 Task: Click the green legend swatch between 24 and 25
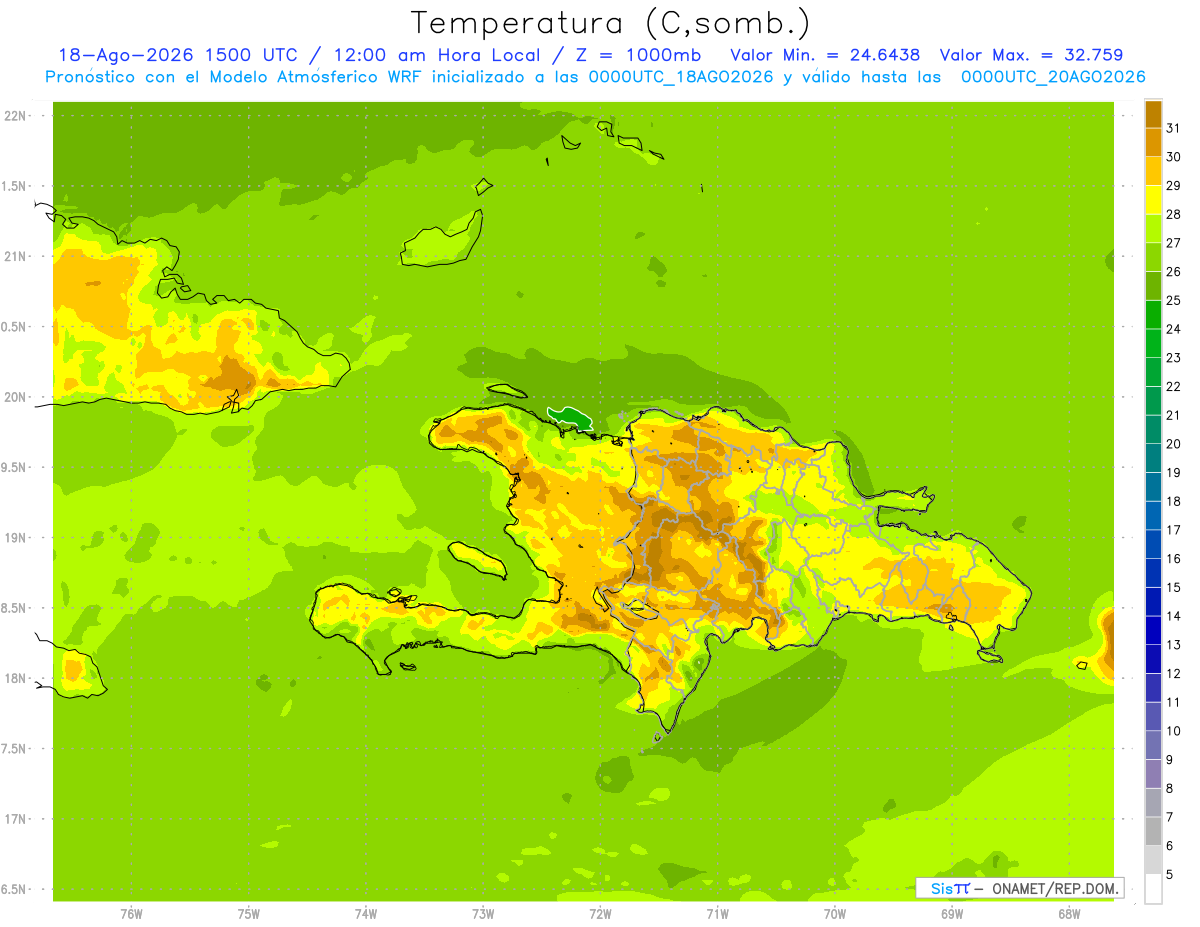point(1153,315)
